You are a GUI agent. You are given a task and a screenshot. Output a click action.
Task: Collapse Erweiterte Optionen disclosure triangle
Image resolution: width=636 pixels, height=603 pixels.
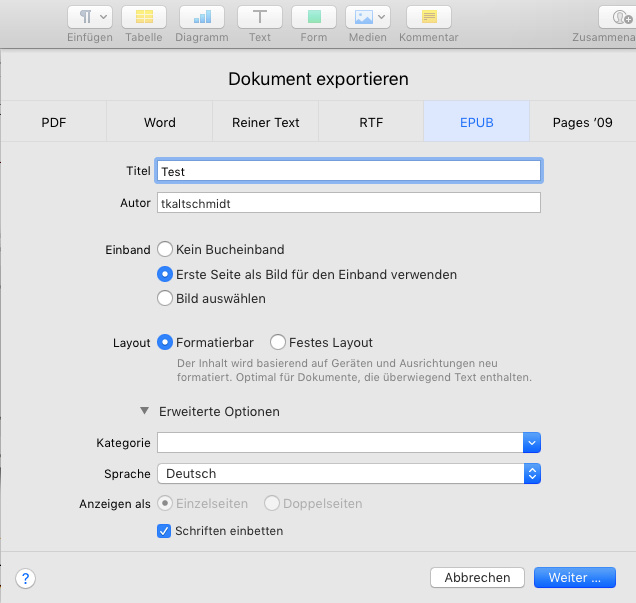pos(145,411)
